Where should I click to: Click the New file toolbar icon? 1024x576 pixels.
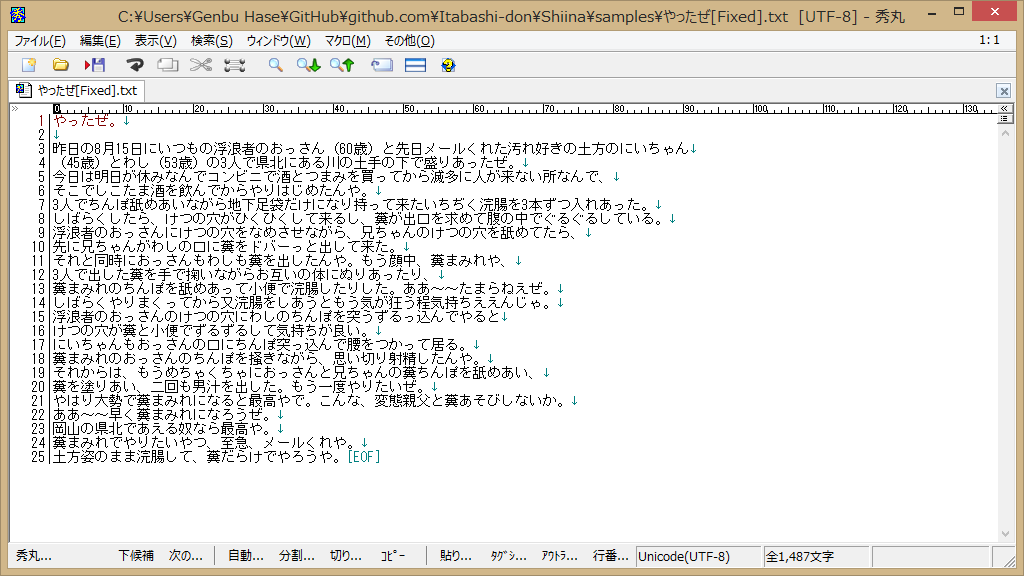[x=28, y=65]
